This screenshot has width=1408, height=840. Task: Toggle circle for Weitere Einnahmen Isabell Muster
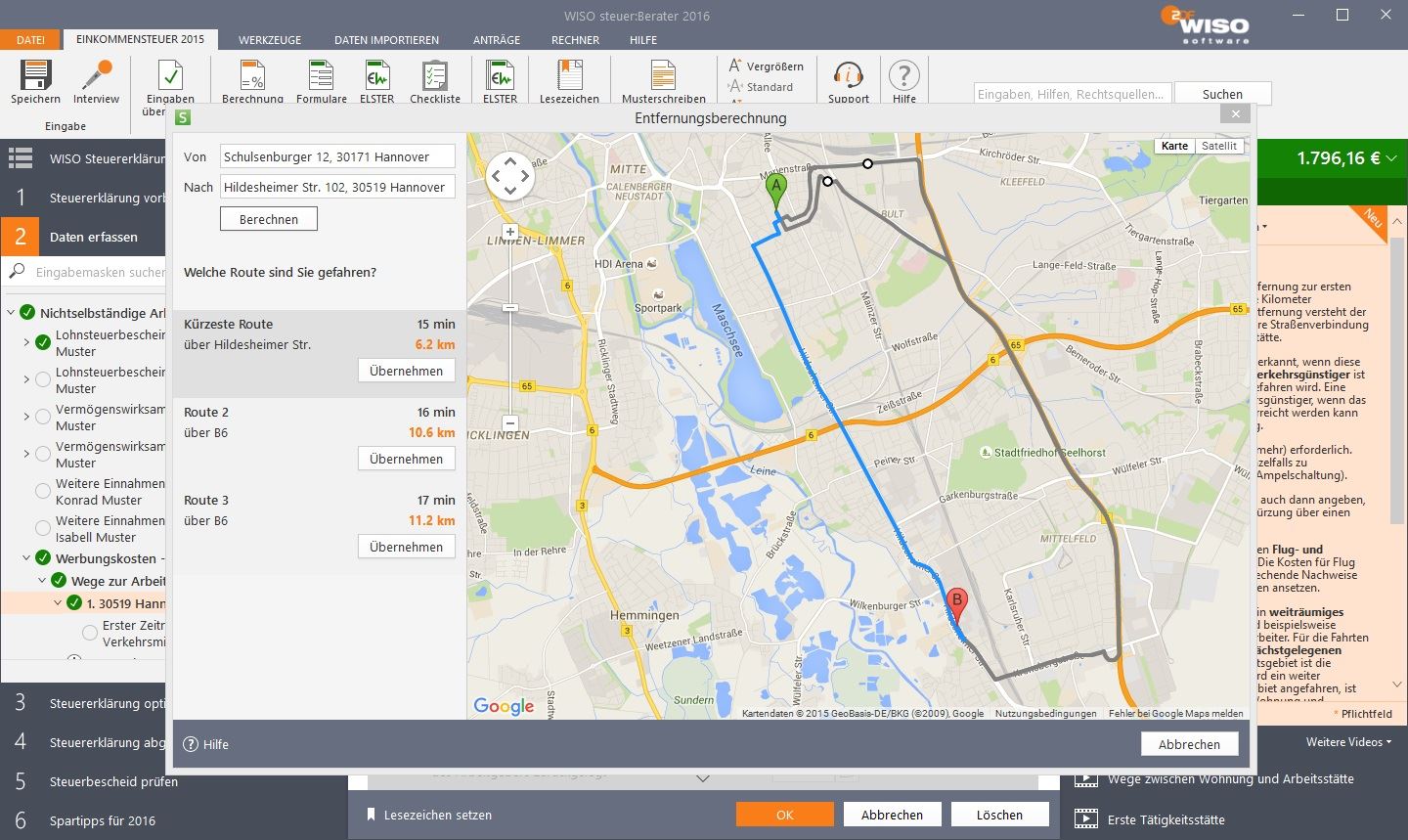[x=43, y=528]
